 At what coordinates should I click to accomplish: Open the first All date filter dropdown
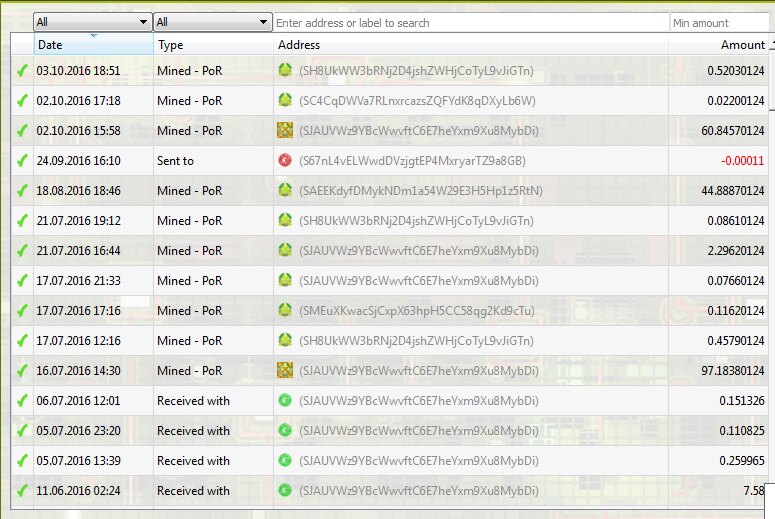pos(92,22)
